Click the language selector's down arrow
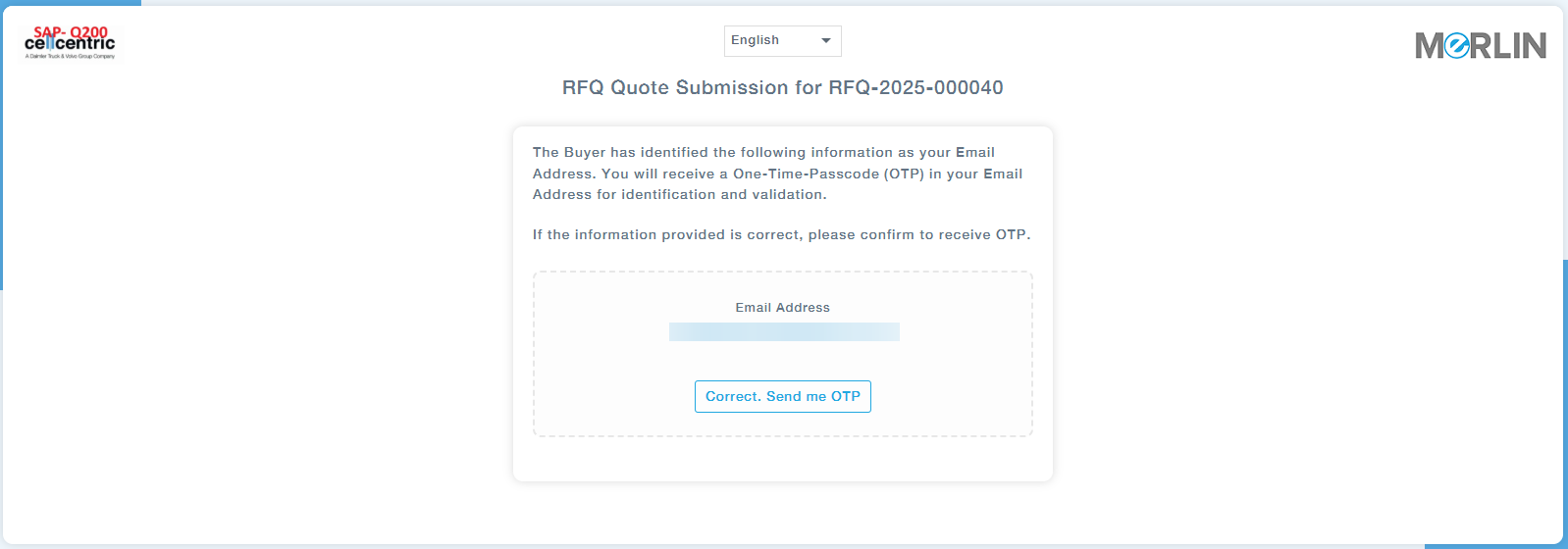This screenshot has width=1568, height=549. (826, 41)
